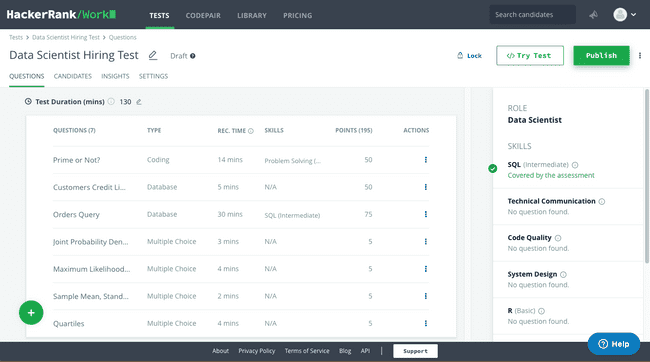Switch to the CANDIDATES tab

73,76
